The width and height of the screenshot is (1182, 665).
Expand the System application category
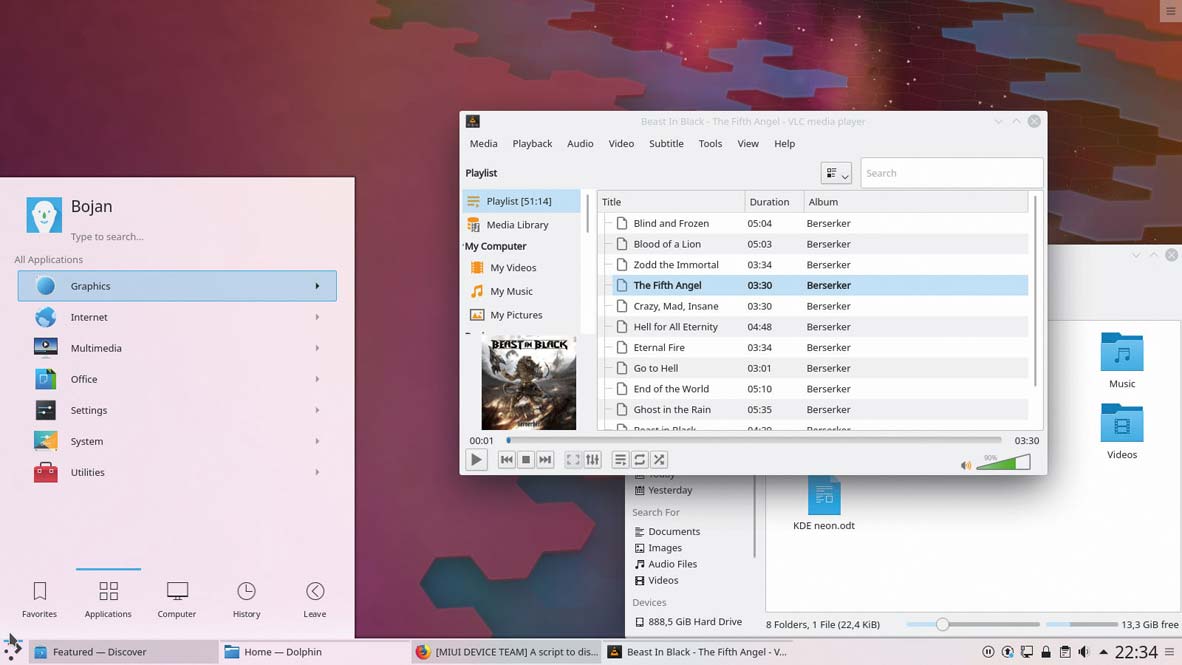coord(177,441)
